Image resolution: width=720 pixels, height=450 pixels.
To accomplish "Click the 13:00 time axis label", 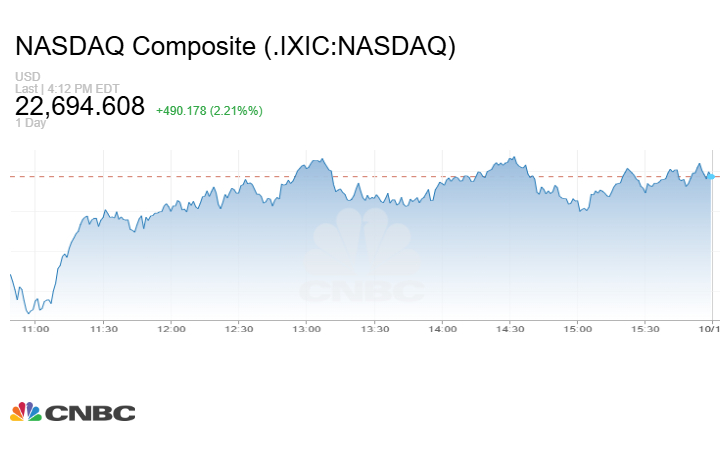I will (x=307, y=328).
